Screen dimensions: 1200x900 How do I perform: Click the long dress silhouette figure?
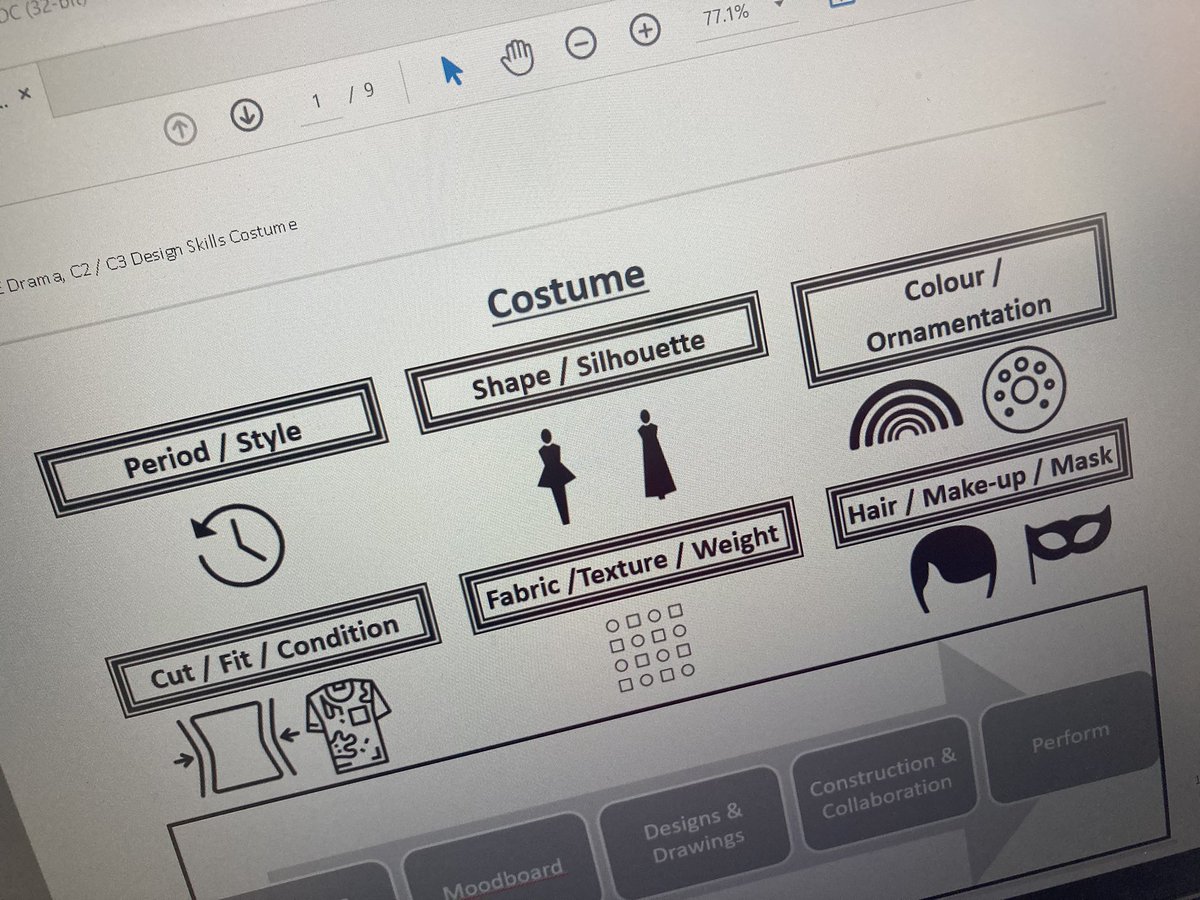(x=656, y=453)
